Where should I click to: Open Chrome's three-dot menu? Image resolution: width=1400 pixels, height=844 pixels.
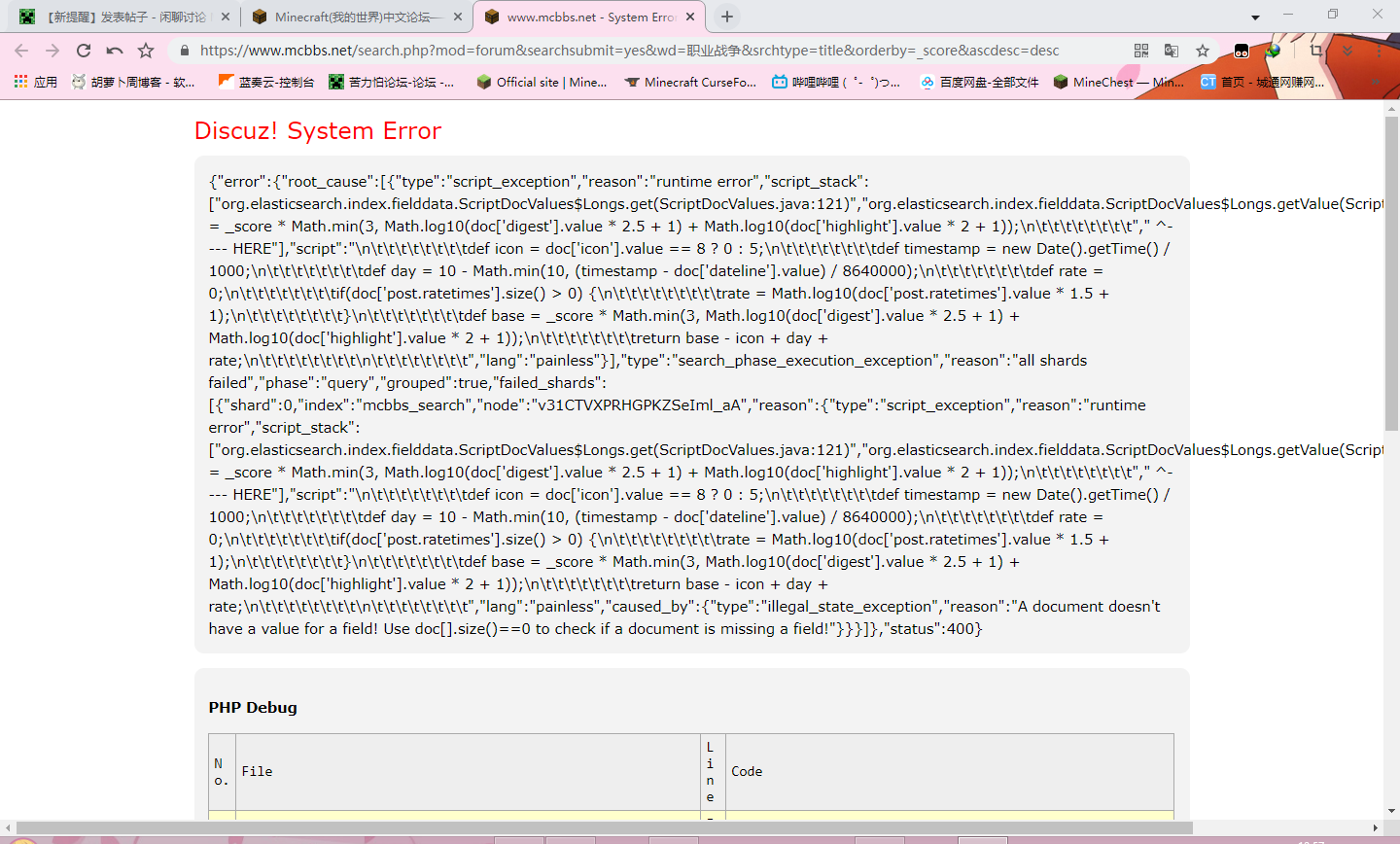pyautogui.click(x=1378, y=51)
